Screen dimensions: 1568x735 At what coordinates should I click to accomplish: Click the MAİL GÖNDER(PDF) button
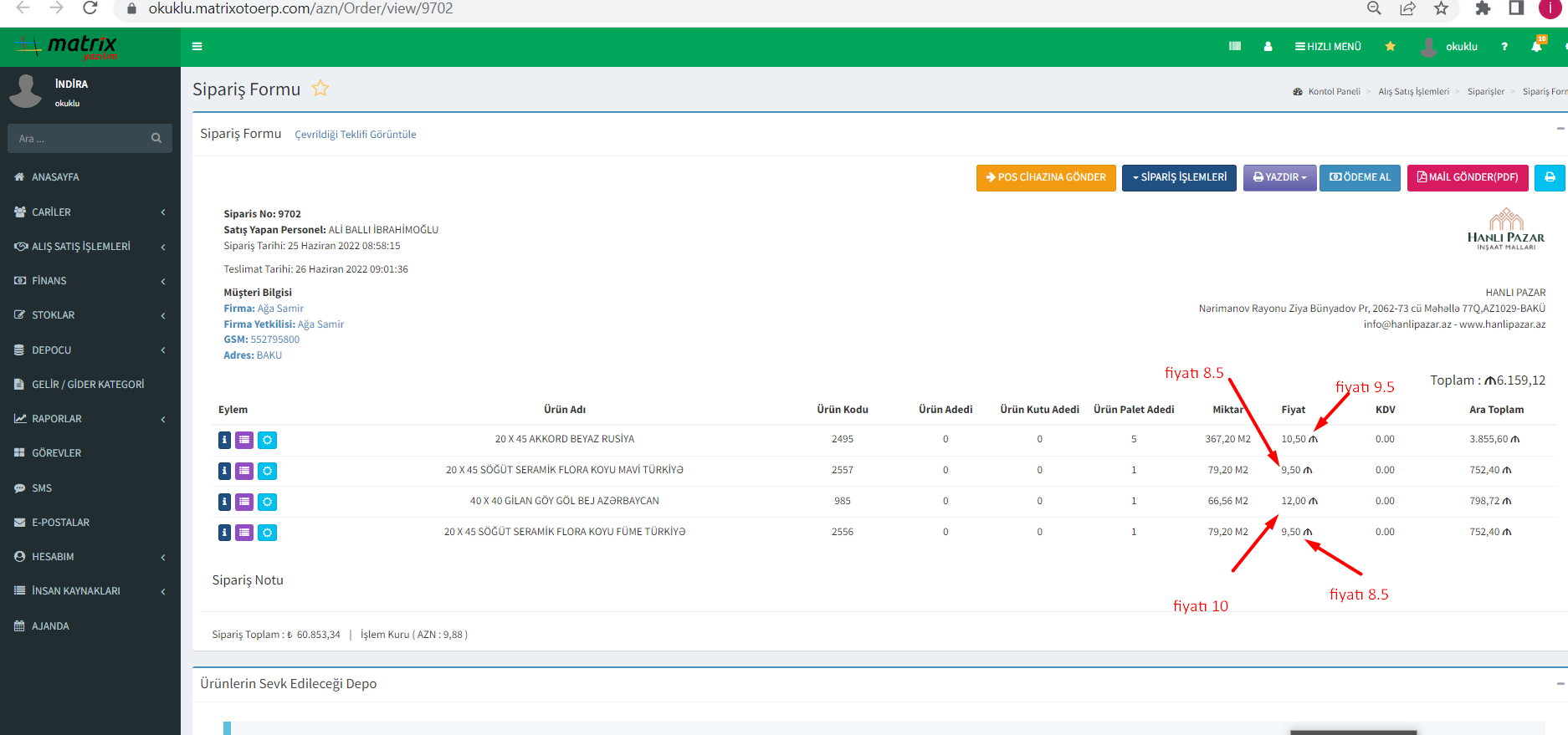pyautogui.click(x=1468, y=177)
